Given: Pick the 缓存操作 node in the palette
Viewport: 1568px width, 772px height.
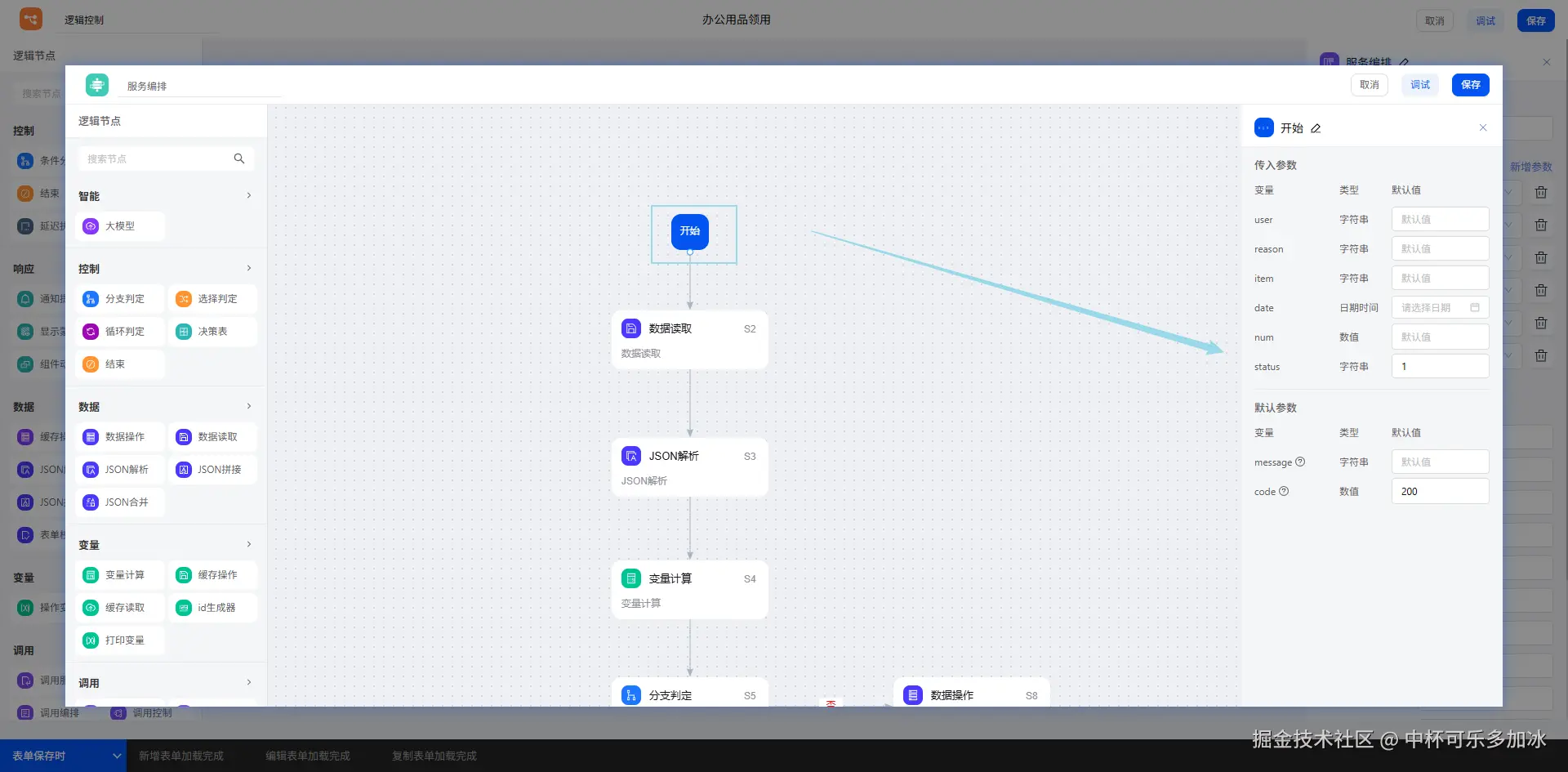Looking at the screenshot, I should coord(213,575).
